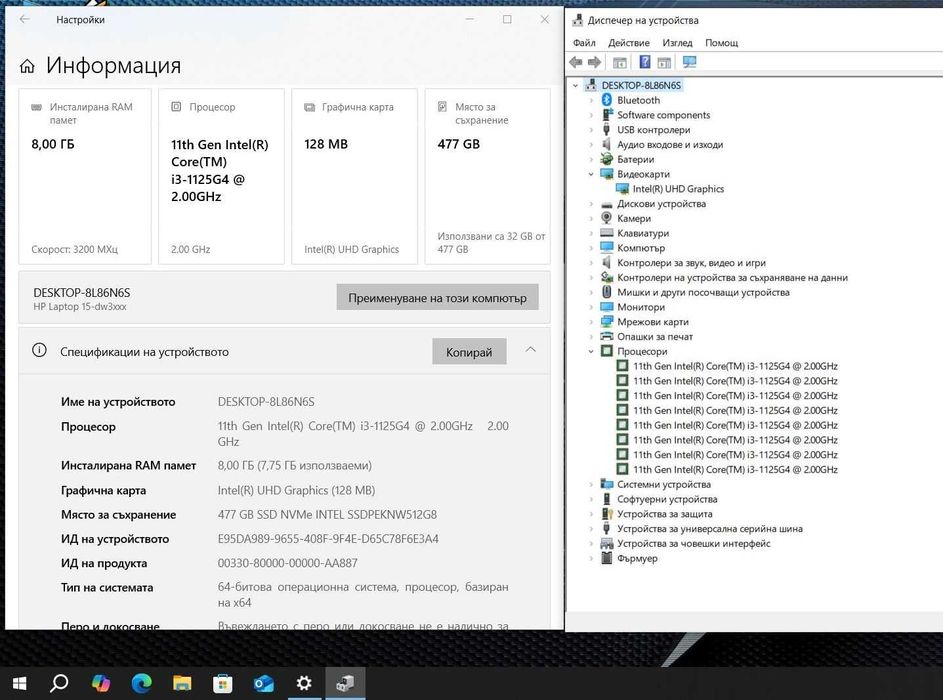Click the Копирай button
943x700 pixels.
coord(469,352)
